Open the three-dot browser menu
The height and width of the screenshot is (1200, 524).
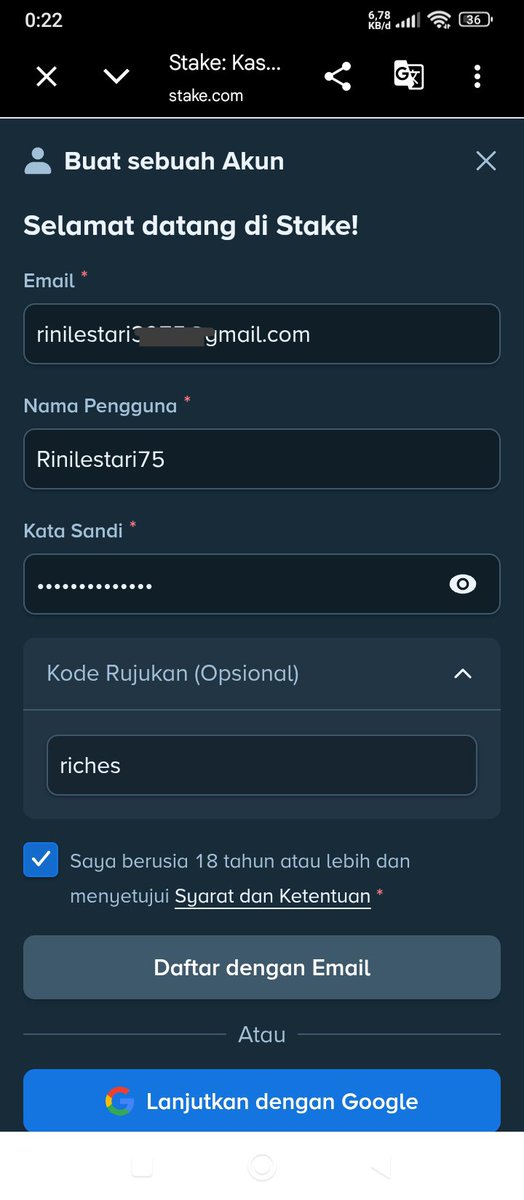(x=477, y=76)
